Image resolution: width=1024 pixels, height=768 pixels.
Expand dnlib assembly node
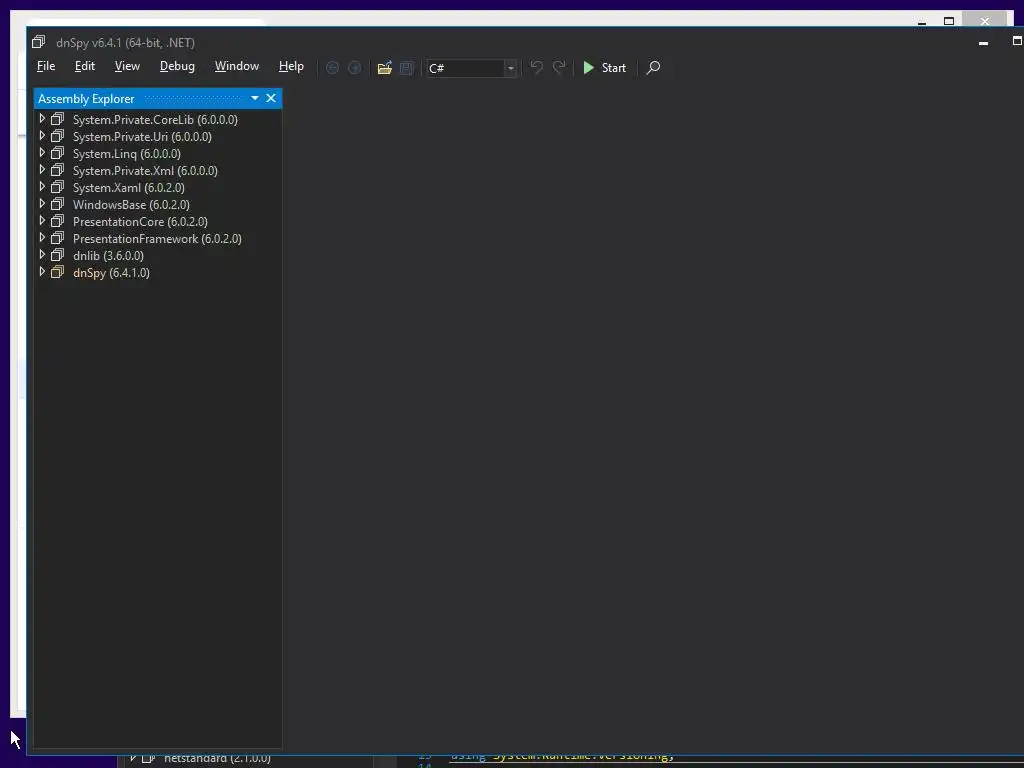(42, 255)
